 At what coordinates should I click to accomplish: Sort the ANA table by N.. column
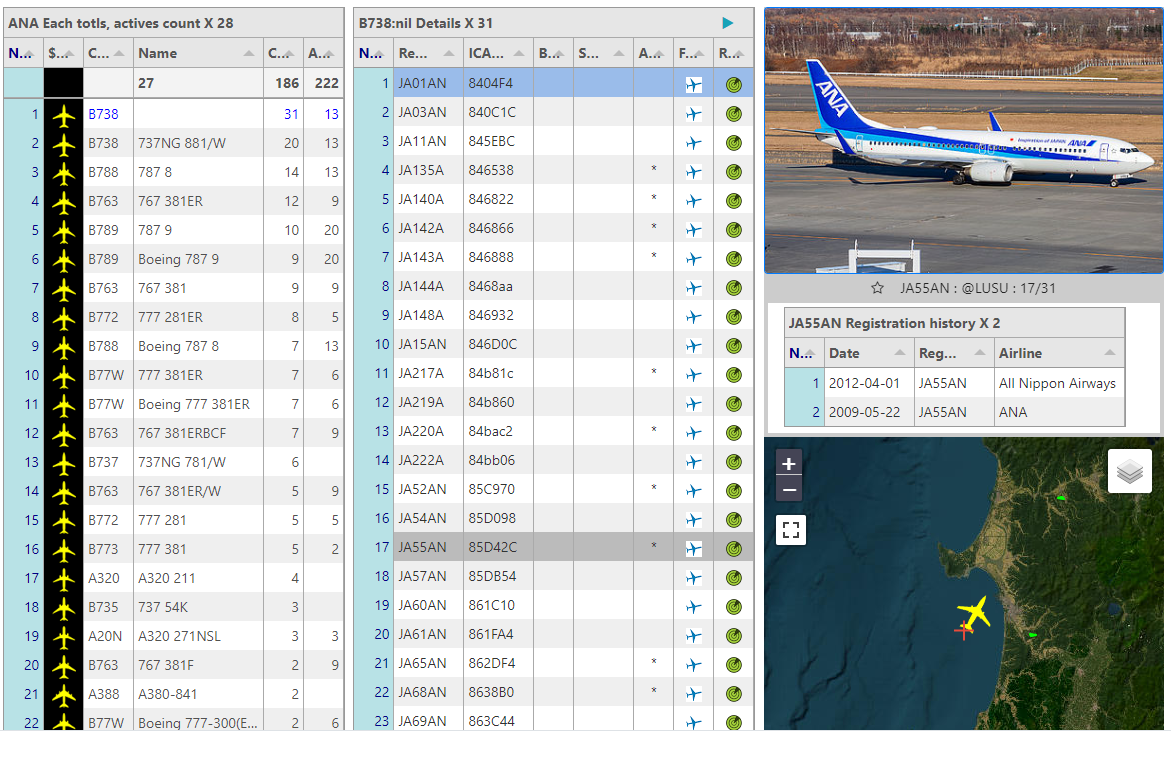coord(23,53)
